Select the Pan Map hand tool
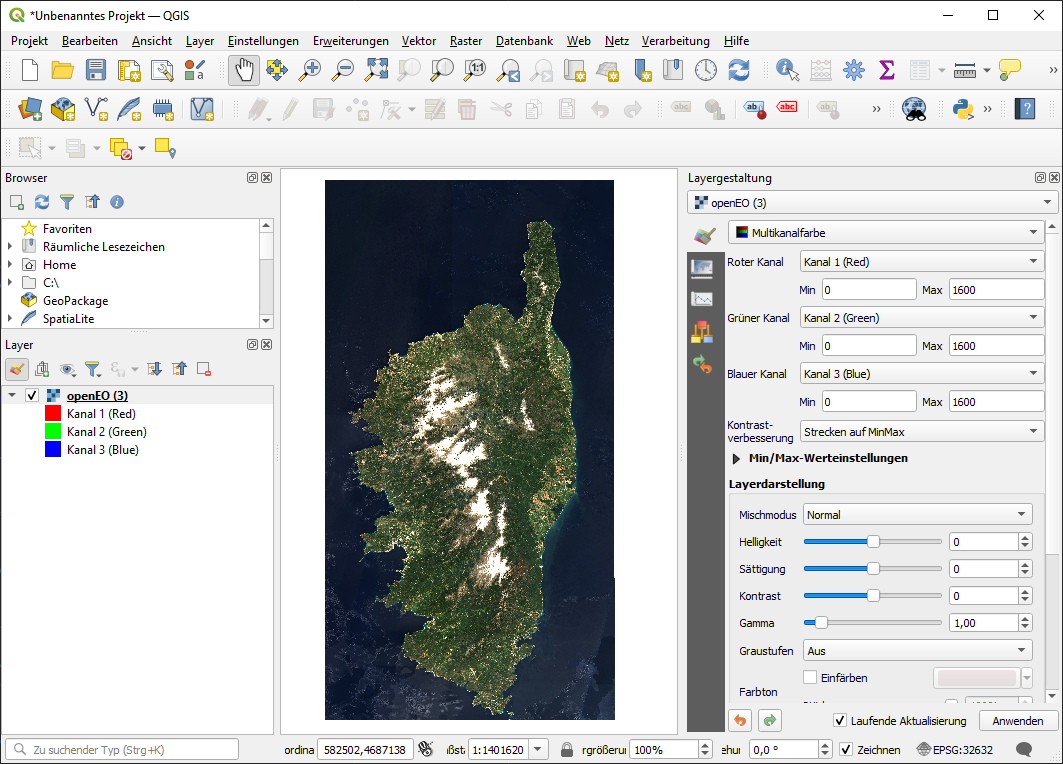This screenshot has width=1063, height=764. [244, 70]
